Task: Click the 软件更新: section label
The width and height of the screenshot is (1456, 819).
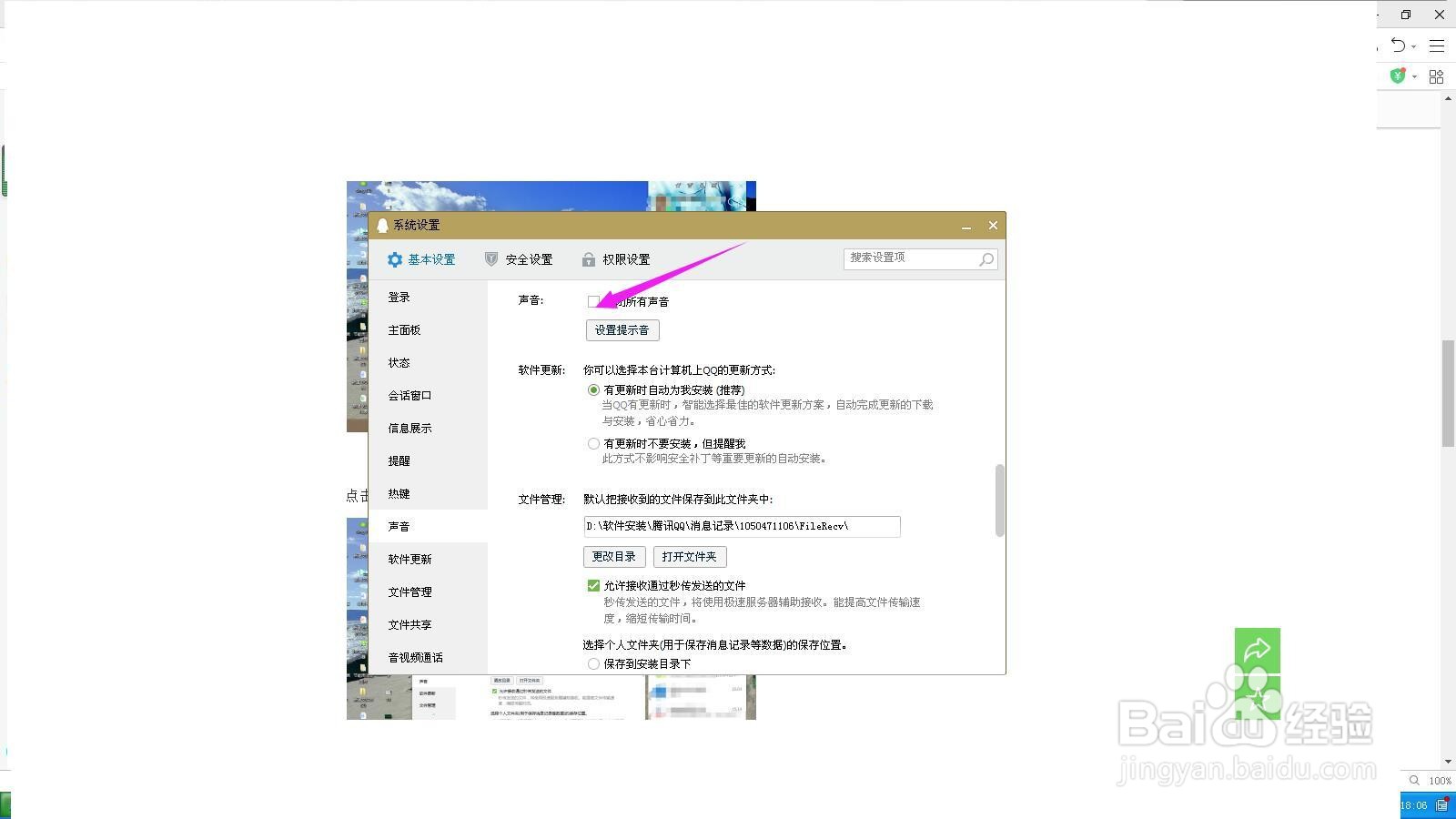Action: click(x=542, y=370)
